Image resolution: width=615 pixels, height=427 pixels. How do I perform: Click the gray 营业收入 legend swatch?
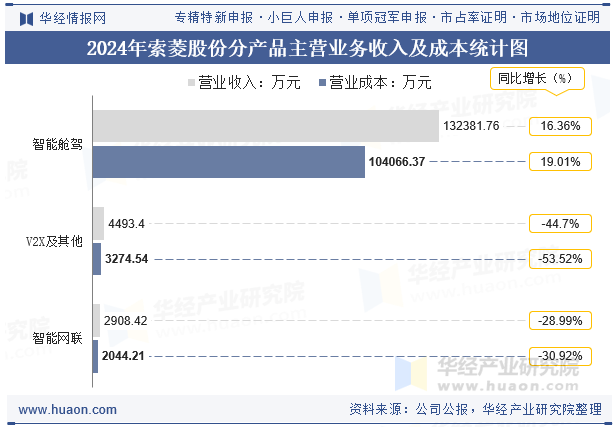click(x=191, y=82)
